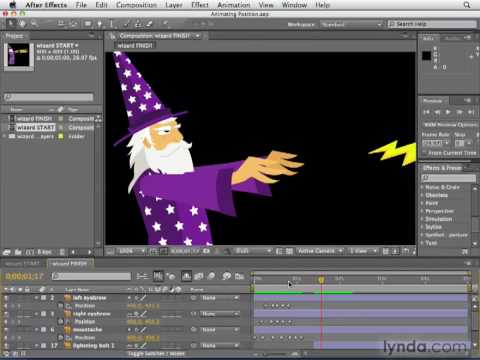Select the Type text tool

[x=111, y=24]
